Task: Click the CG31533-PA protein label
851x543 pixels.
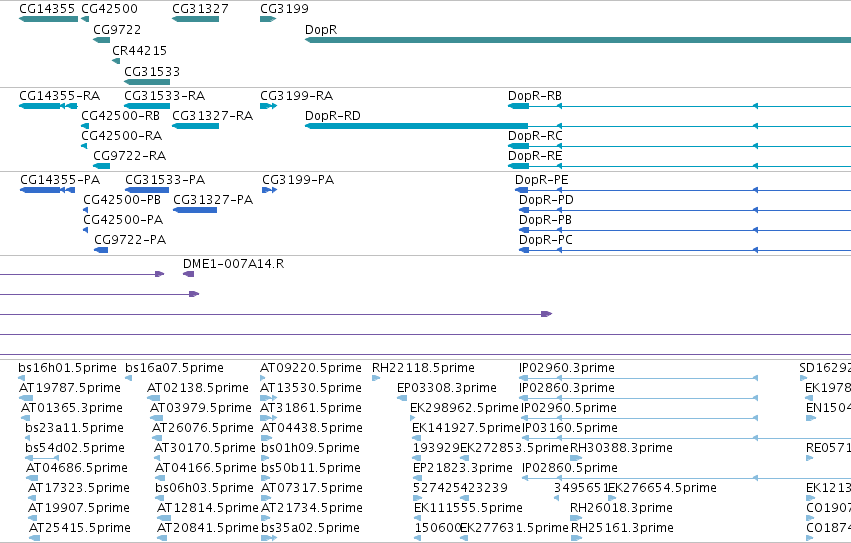Action: point(165,180)
